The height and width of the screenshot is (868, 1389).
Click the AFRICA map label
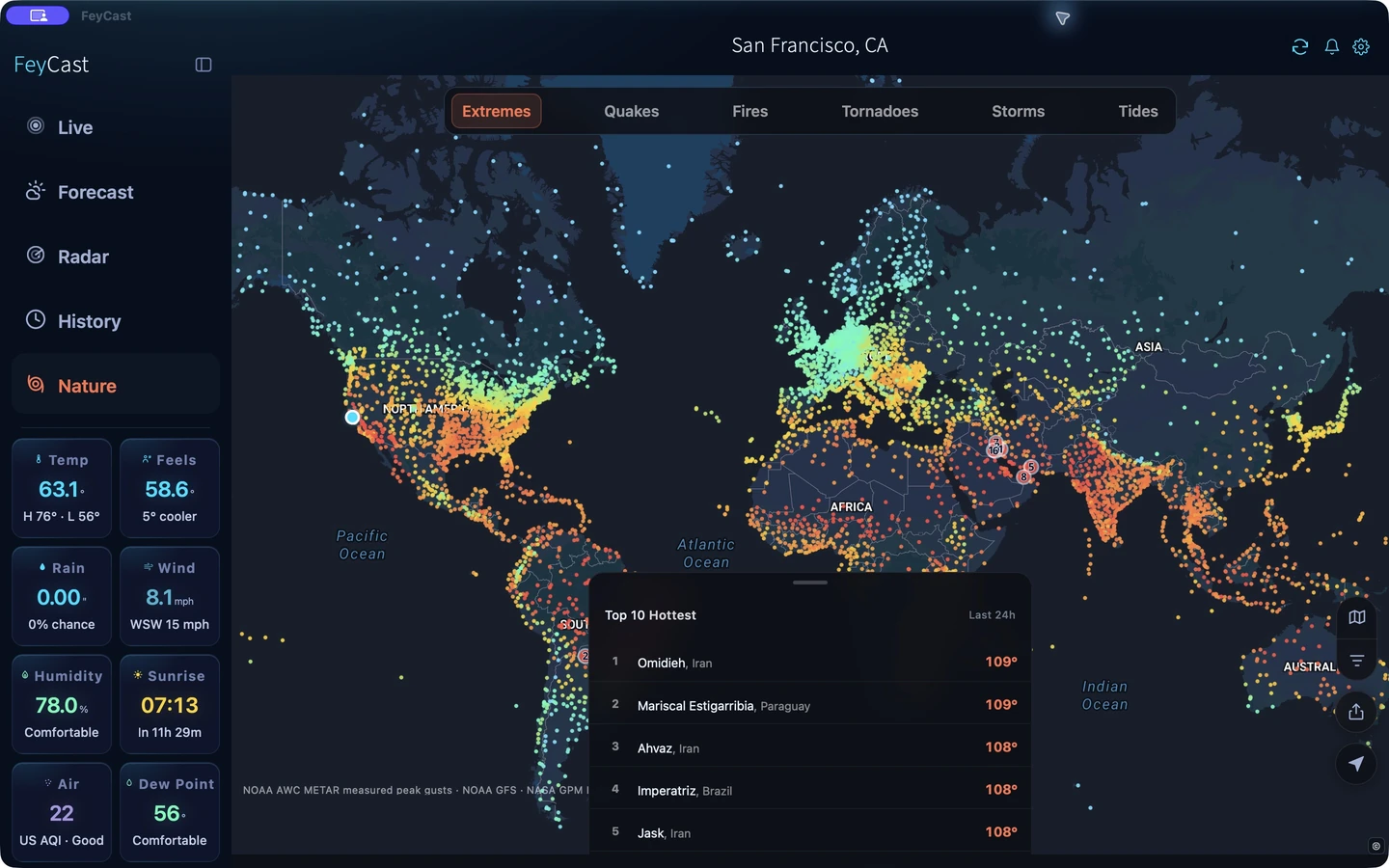point(851,506)
